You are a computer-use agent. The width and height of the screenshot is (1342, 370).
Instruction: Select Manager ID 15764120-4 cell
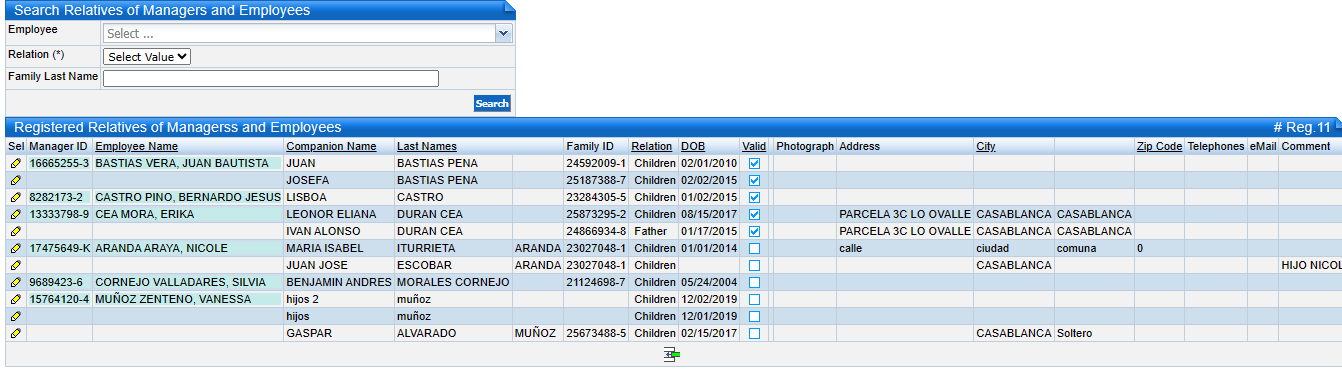tap(59, 299)
